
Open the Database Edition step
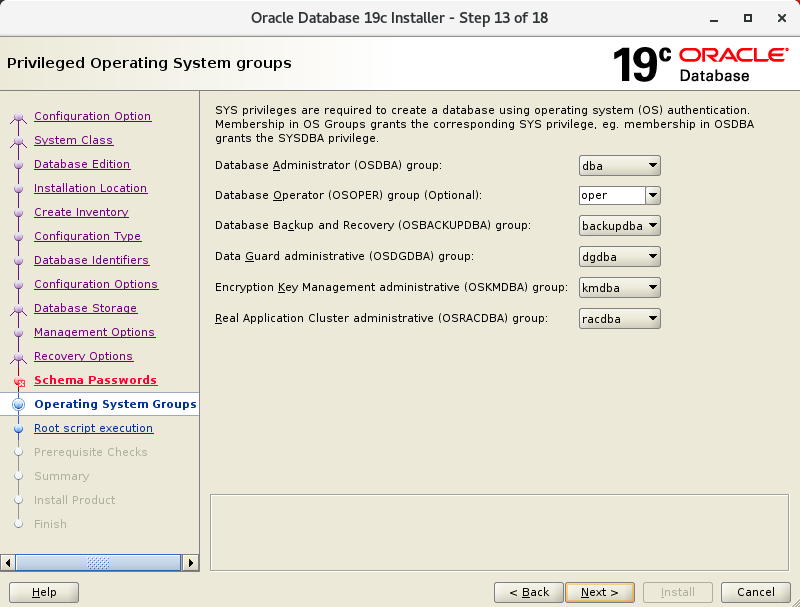coord(82,164)
